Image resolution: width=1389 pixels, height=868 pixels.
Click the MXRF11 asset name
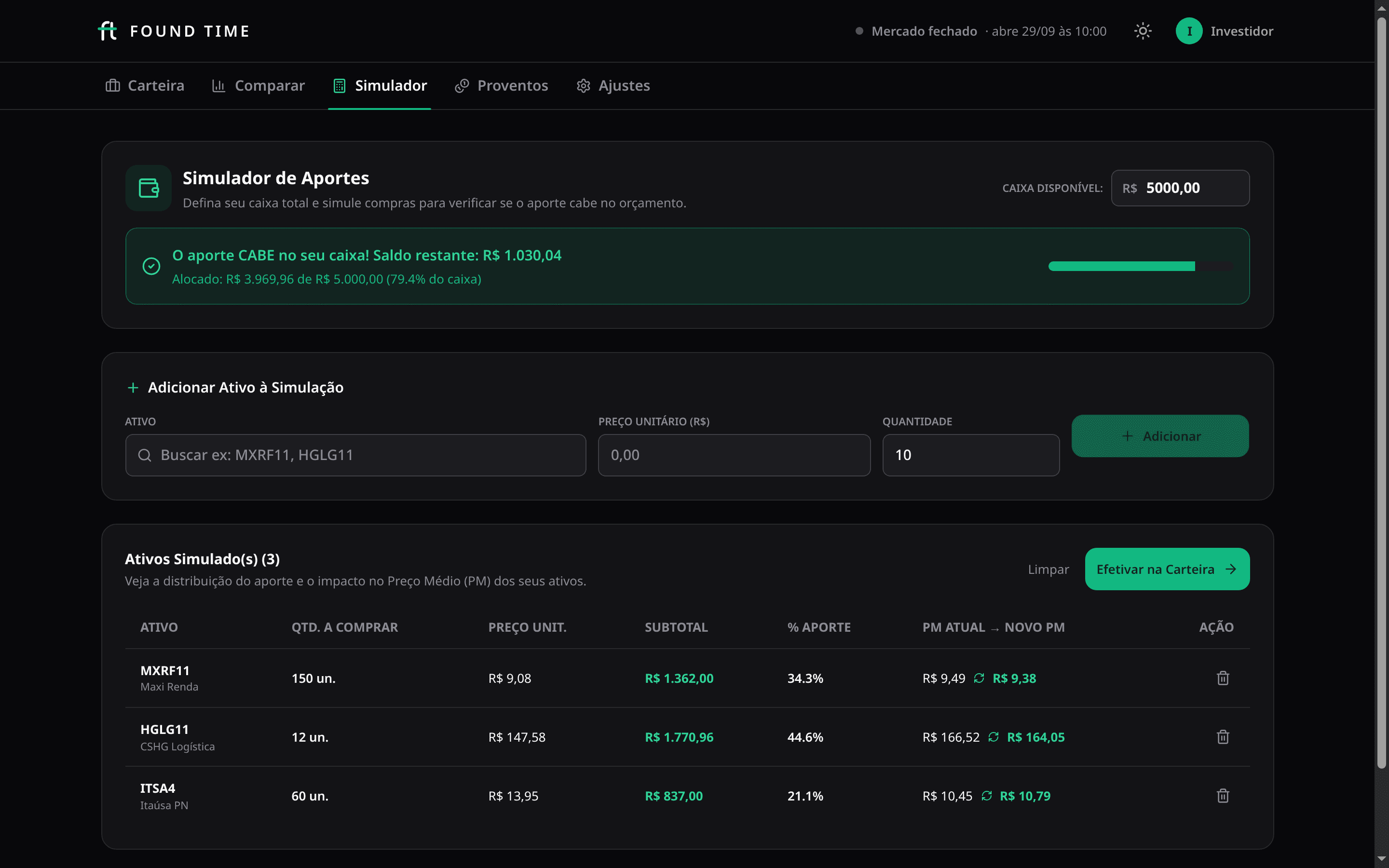[165, 670]
